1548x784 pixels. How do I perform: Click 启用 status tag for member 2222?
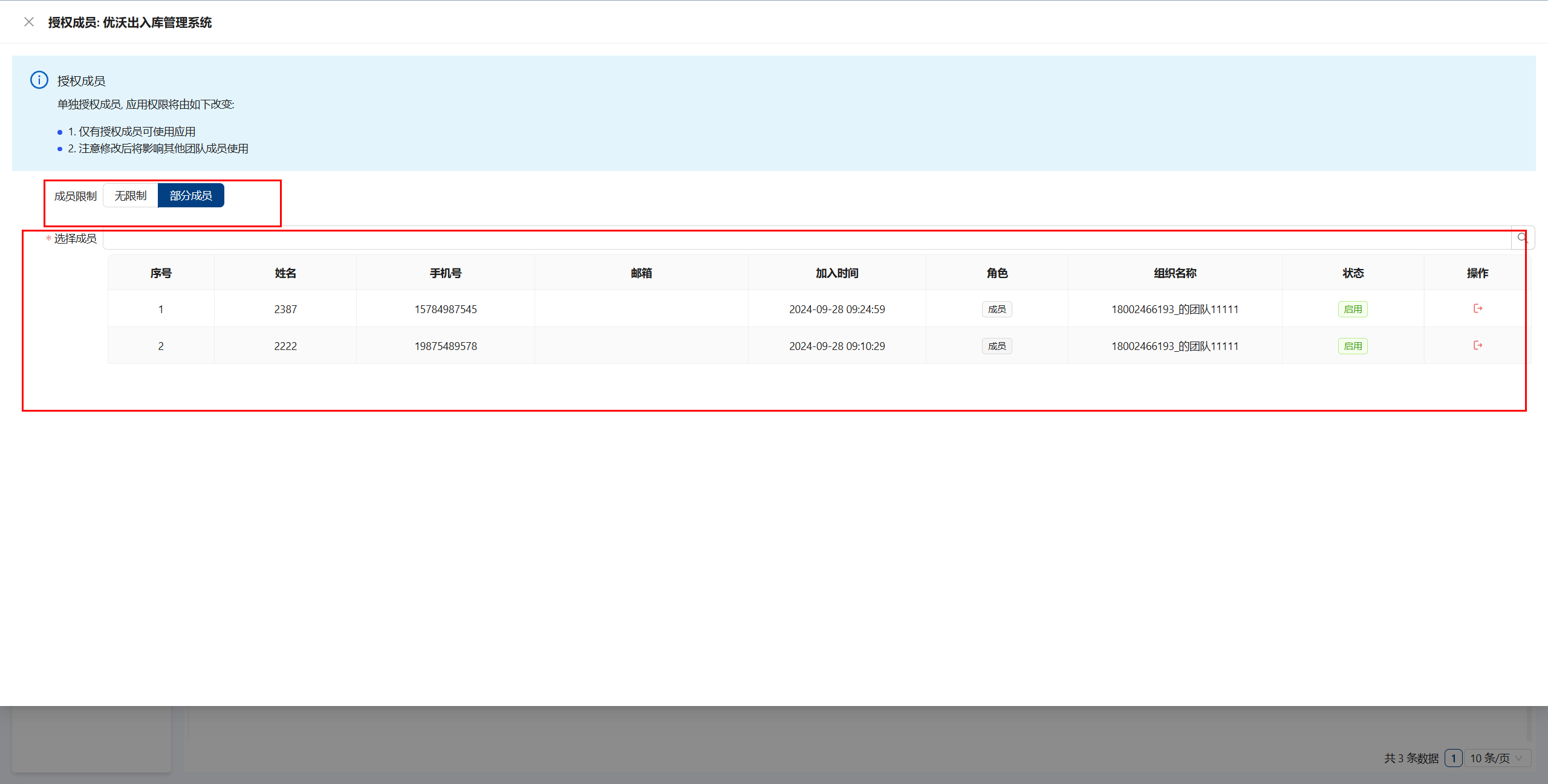click(x=1352, y=346)
